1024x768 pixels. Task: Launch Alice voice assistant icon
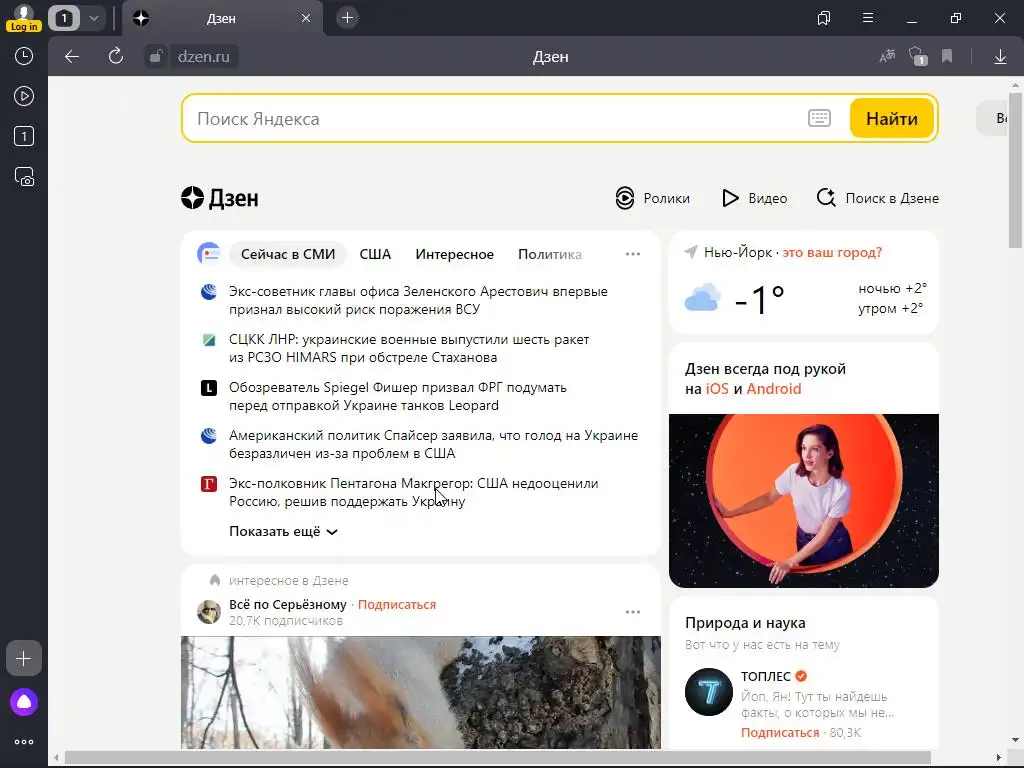pyautogui.click(x=24, y=702)
